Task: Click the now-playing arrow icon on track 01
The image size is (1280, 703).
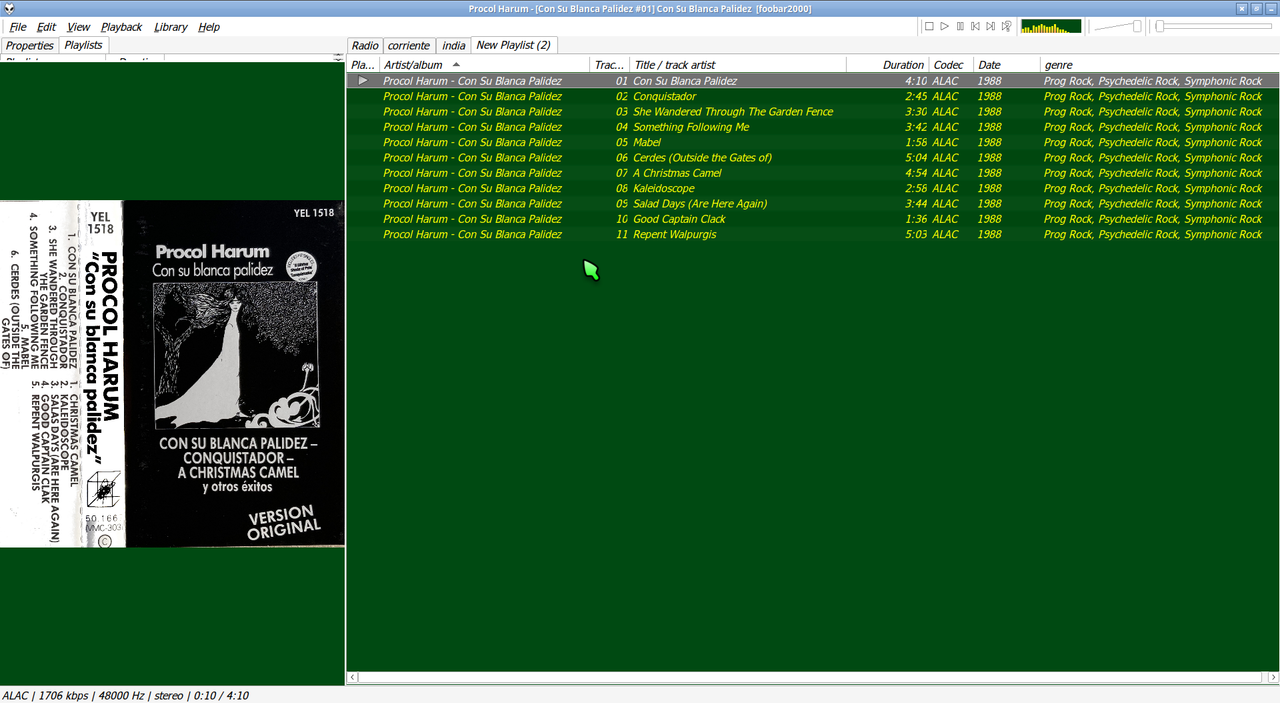Action: coord(363,81)
